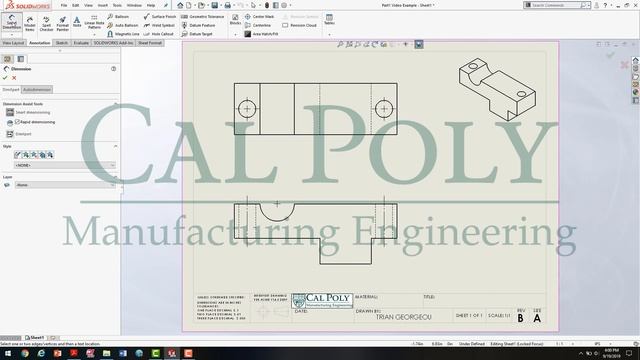Click the Apply the default style to dimensions icon
This screenshot has width=640, height=360.
click(17, 155)
